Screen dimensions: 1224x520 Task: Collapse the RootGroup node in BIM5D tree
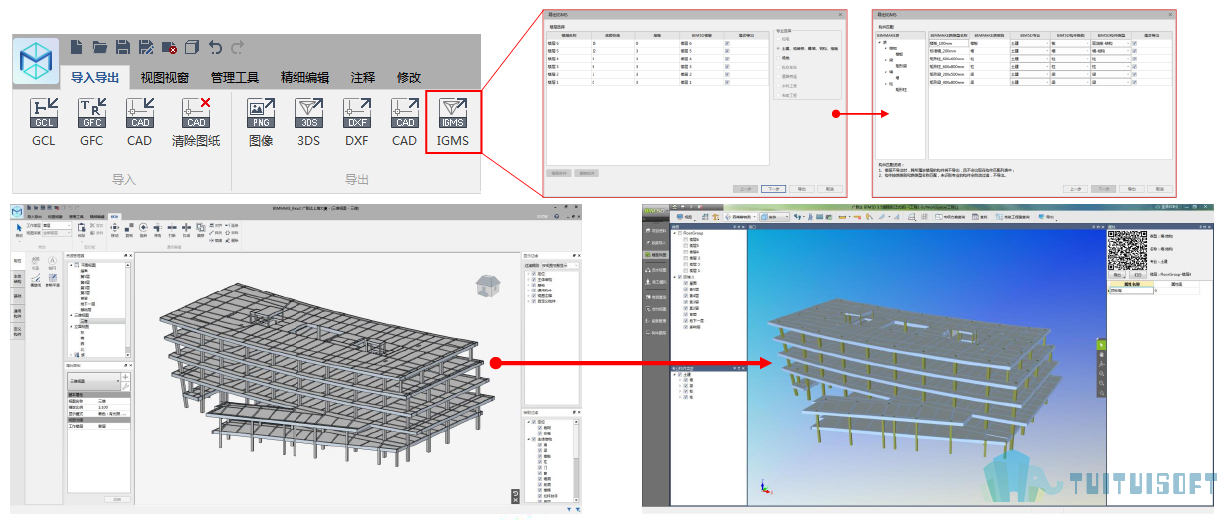click(675, 233)
